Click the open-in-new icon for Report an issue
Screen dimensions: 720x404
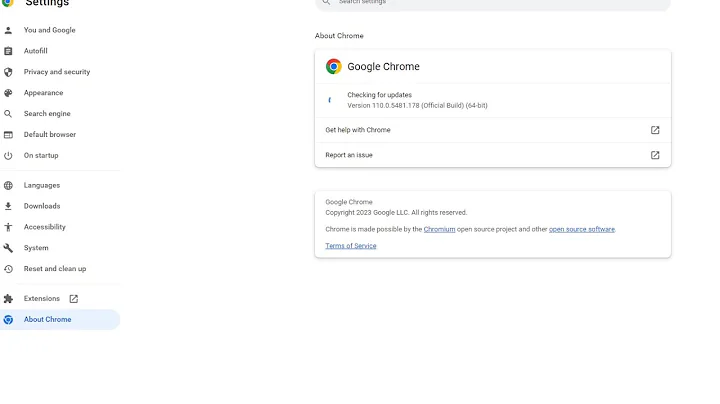(x=655, y=155)
